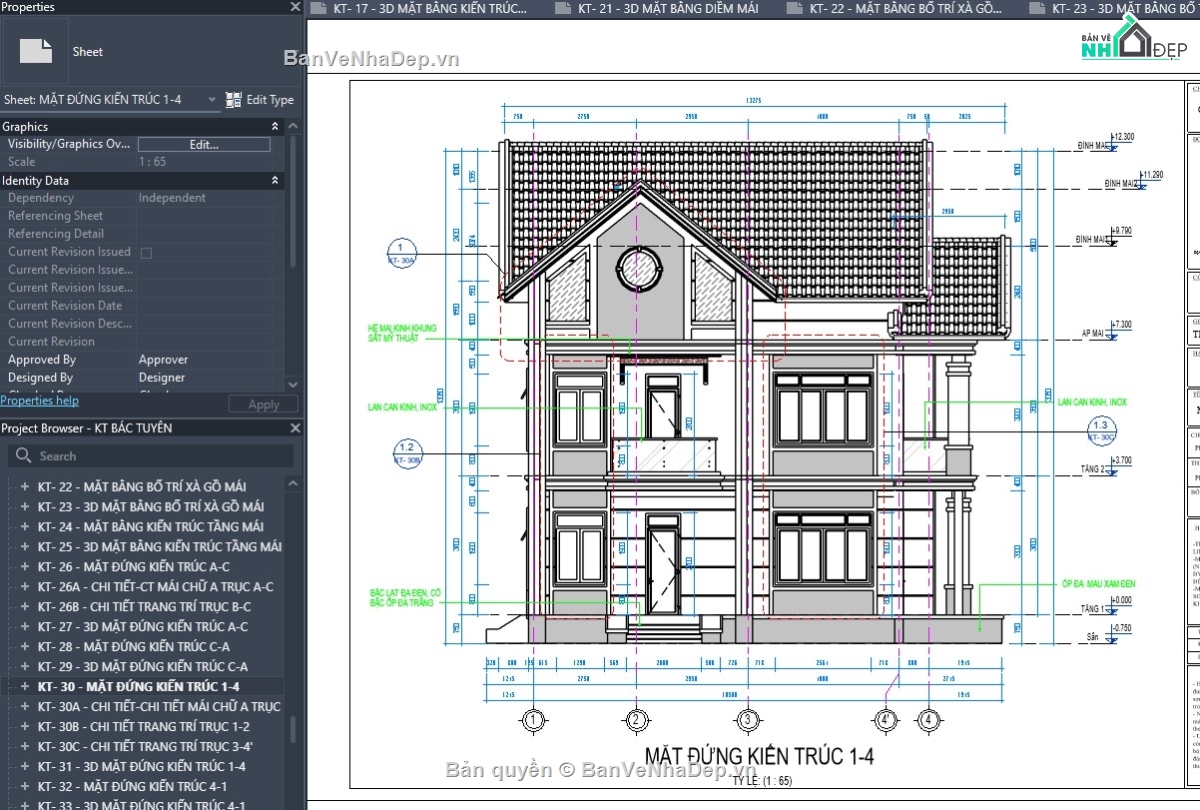The width and height of the screenshot is (1200, 810).
Task: Click the view icon on the KT-21 tab
Action: [x=563, y=9]
